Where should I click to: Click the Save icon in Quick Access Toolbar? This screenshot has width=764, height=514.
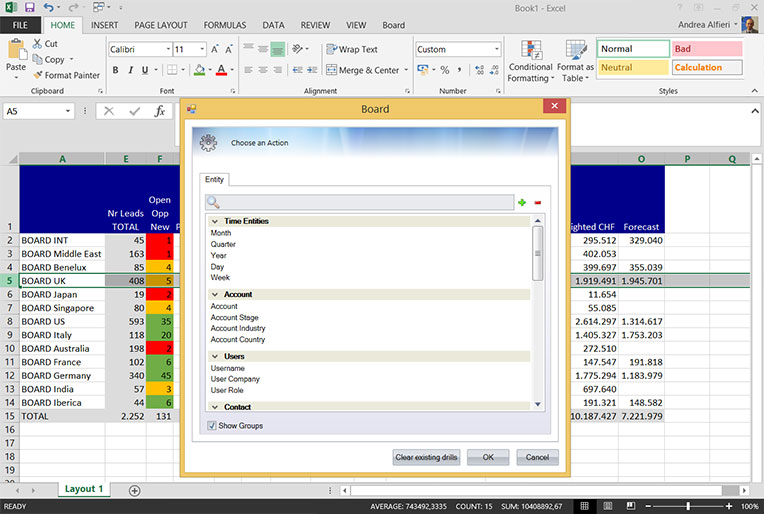tap(30, 7)
